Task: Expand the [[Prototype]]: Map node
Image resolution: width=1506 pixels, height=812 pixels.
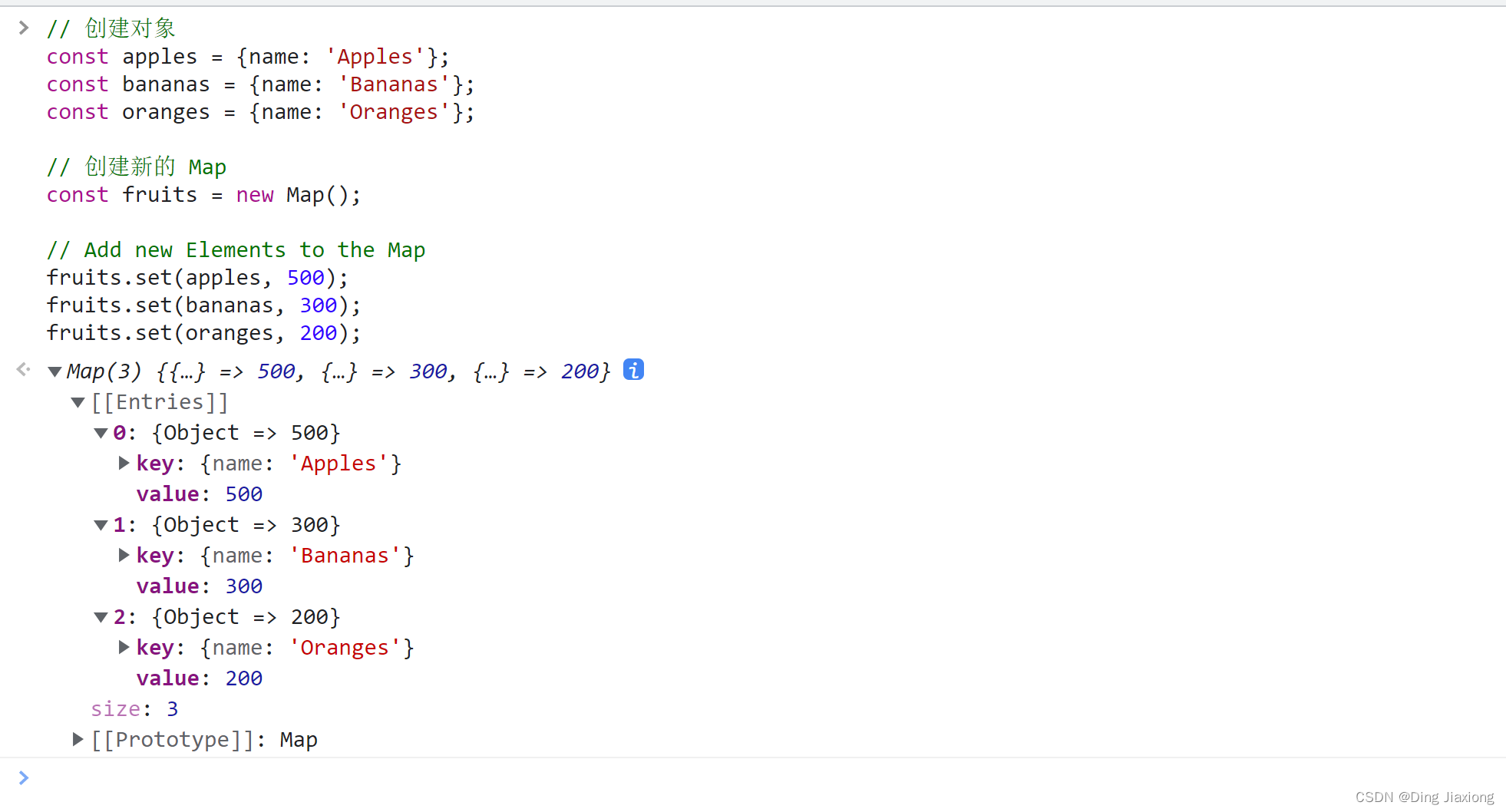Action: (x=78, y=739)
